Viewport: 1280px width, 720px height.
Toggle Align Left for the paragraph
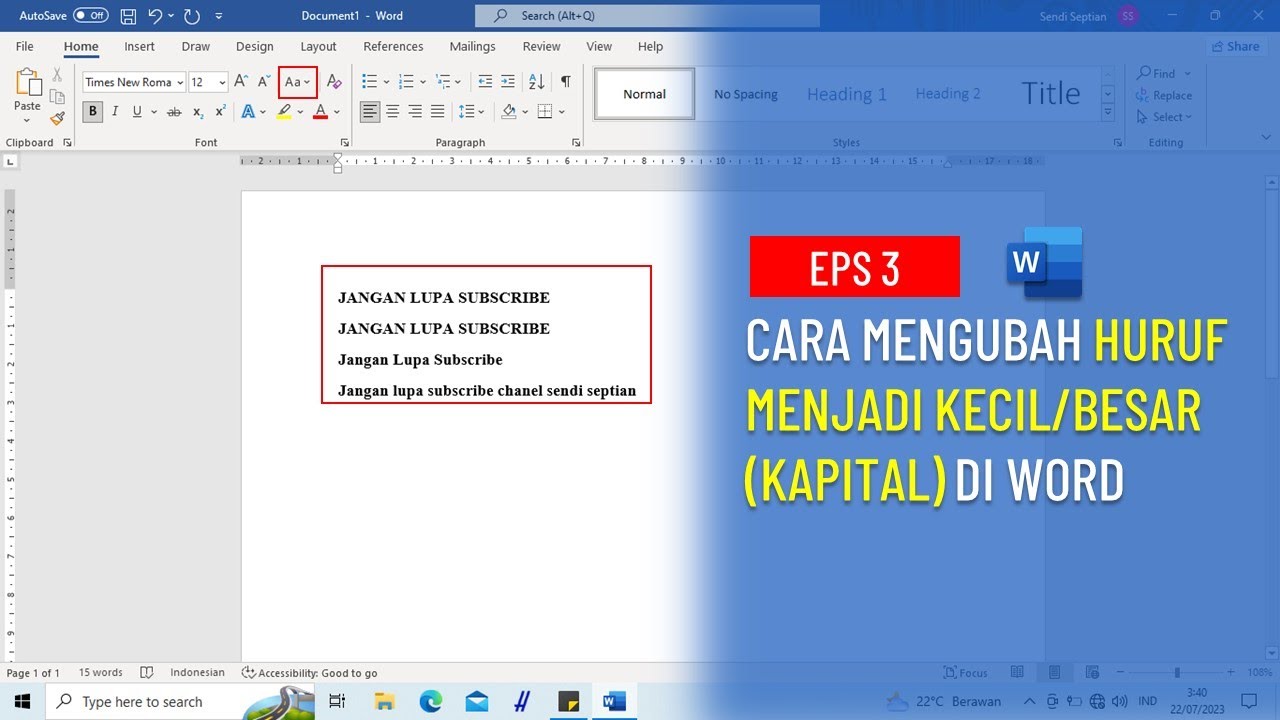[370, 112]
